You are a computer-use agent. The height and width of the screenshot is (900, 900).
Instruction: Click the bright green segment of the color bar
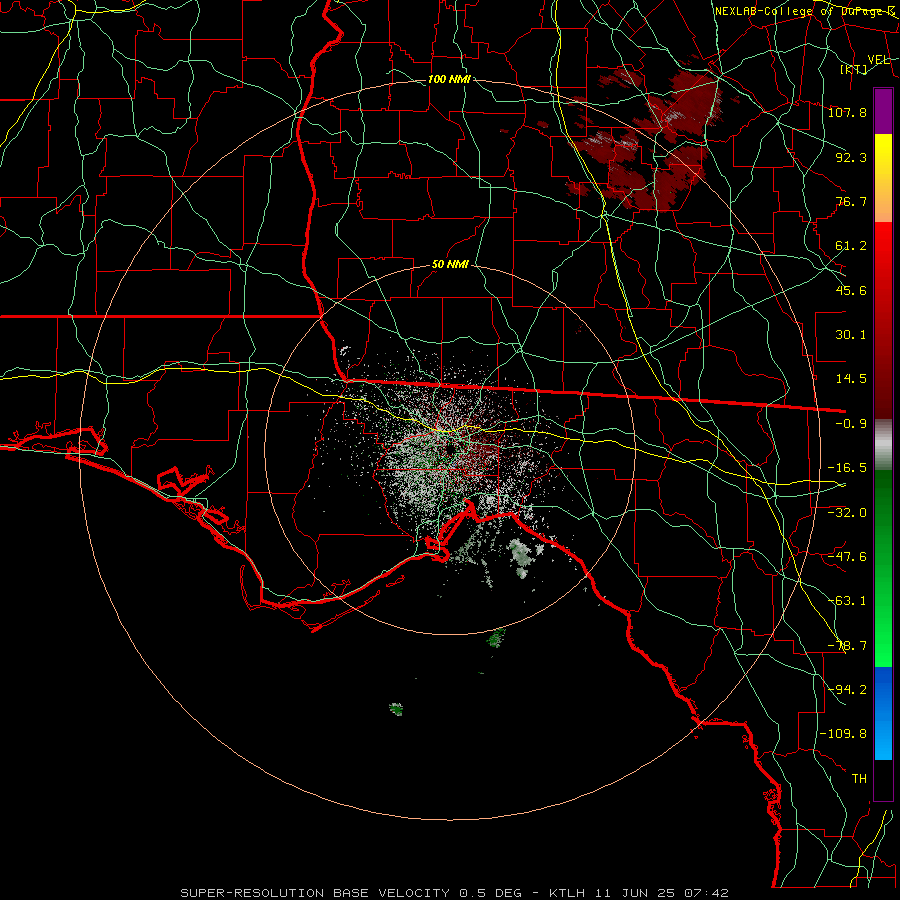point(883,568)
